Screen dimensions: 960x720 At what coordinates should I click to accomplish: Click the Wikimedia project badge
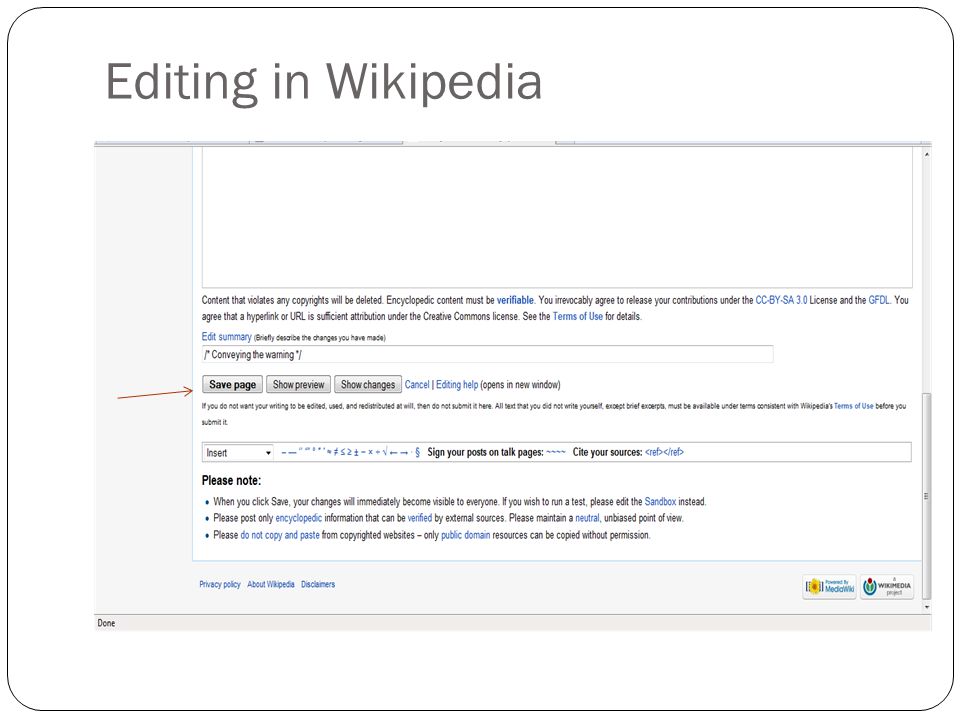click(x=887, y=587)
